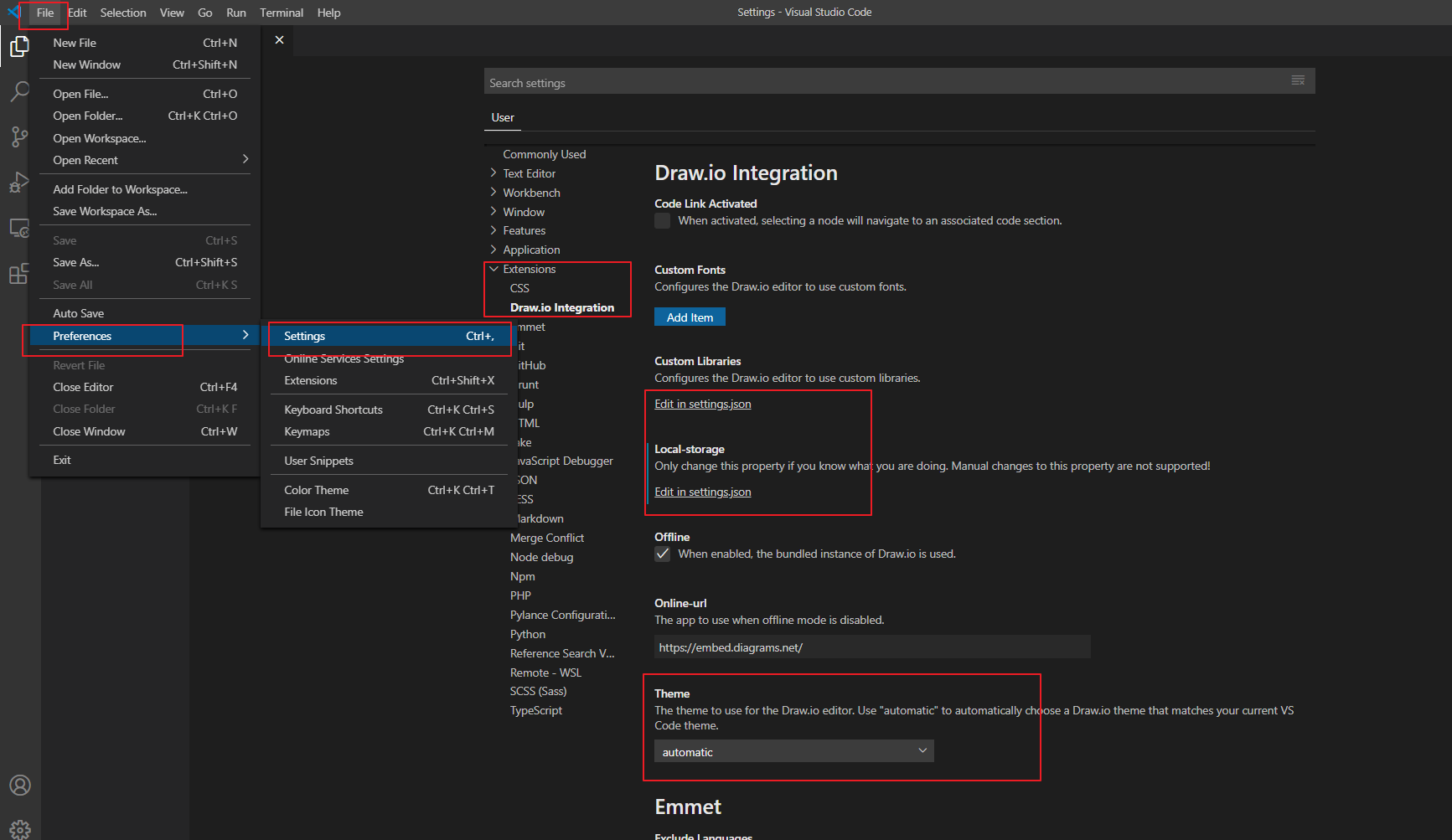The image size is (1452, 840).
Task: Open the File menu
Action: click(45, 13)
